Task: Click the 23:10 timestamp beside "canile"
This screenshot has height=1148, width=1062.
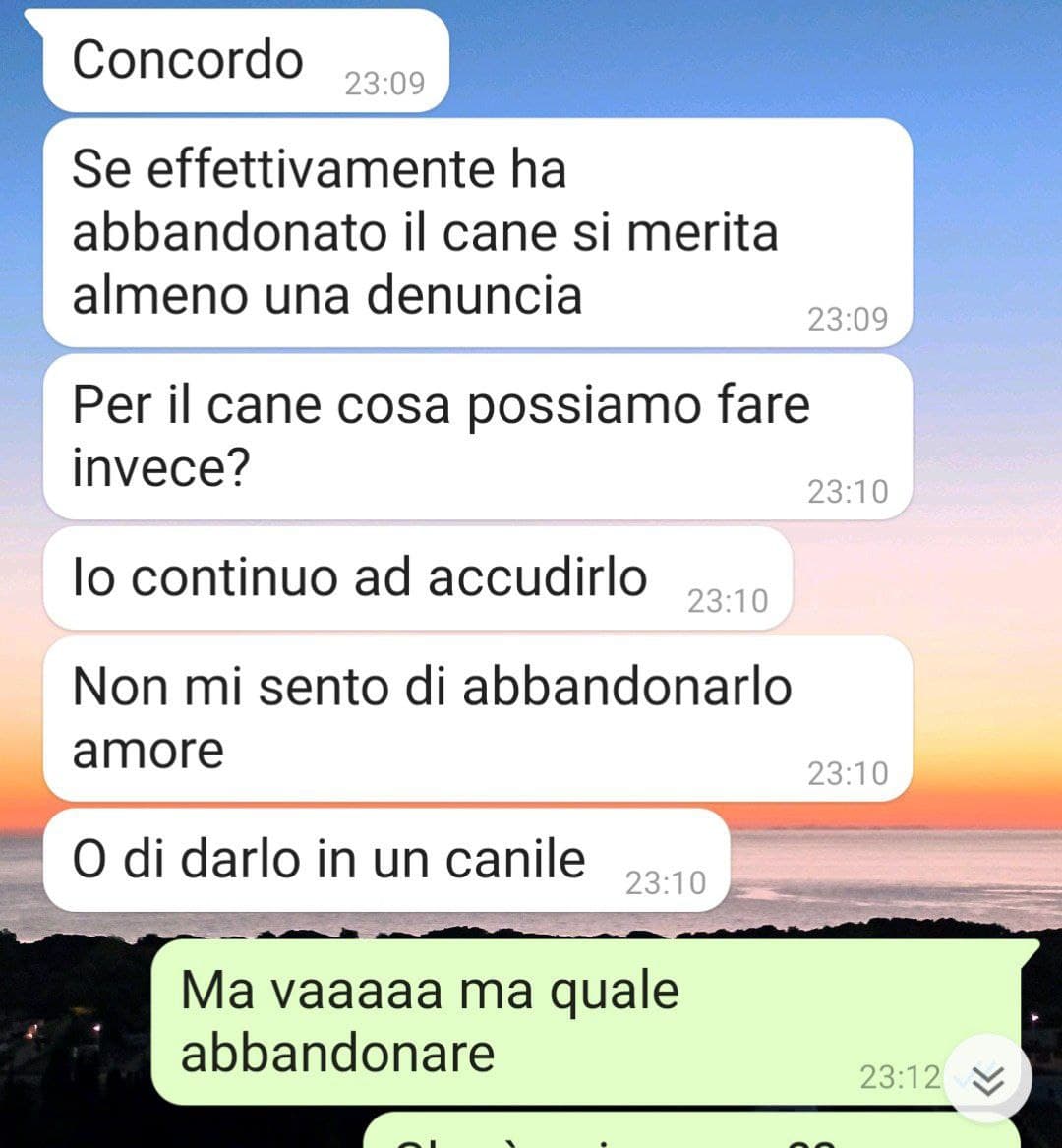Action: [x=666, y=883]
